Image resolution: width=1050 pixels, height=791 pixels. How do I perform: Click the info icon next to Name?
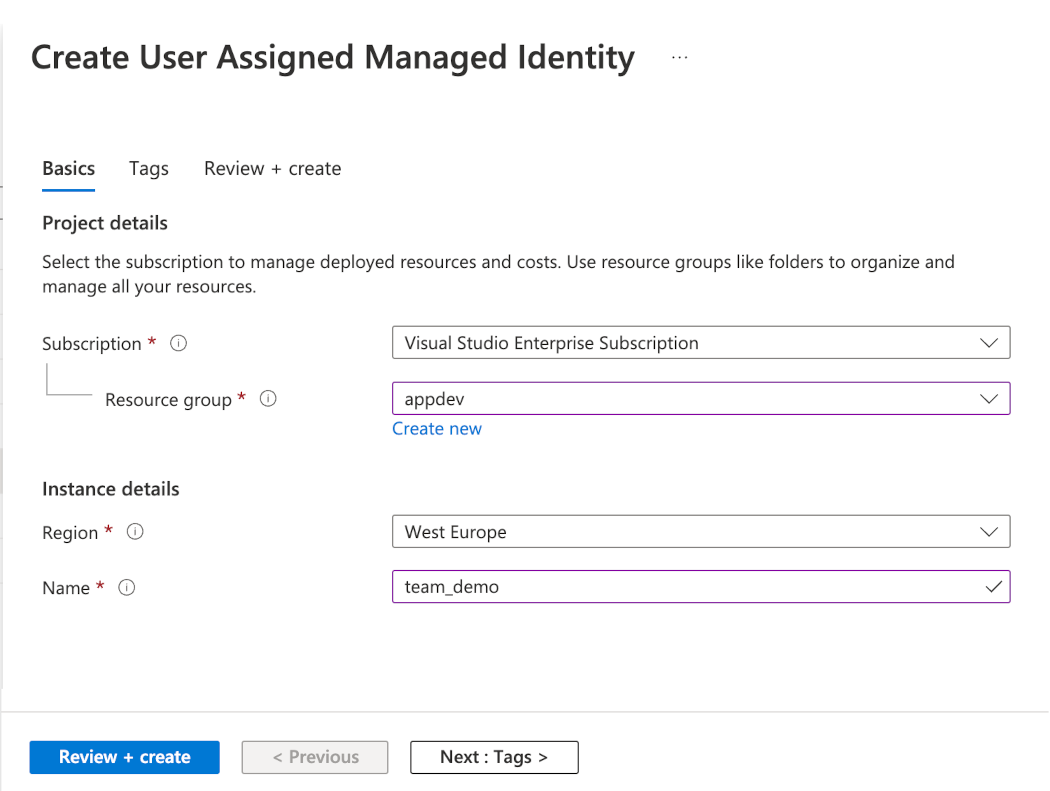pyautogui.click(x=127, y=588)
